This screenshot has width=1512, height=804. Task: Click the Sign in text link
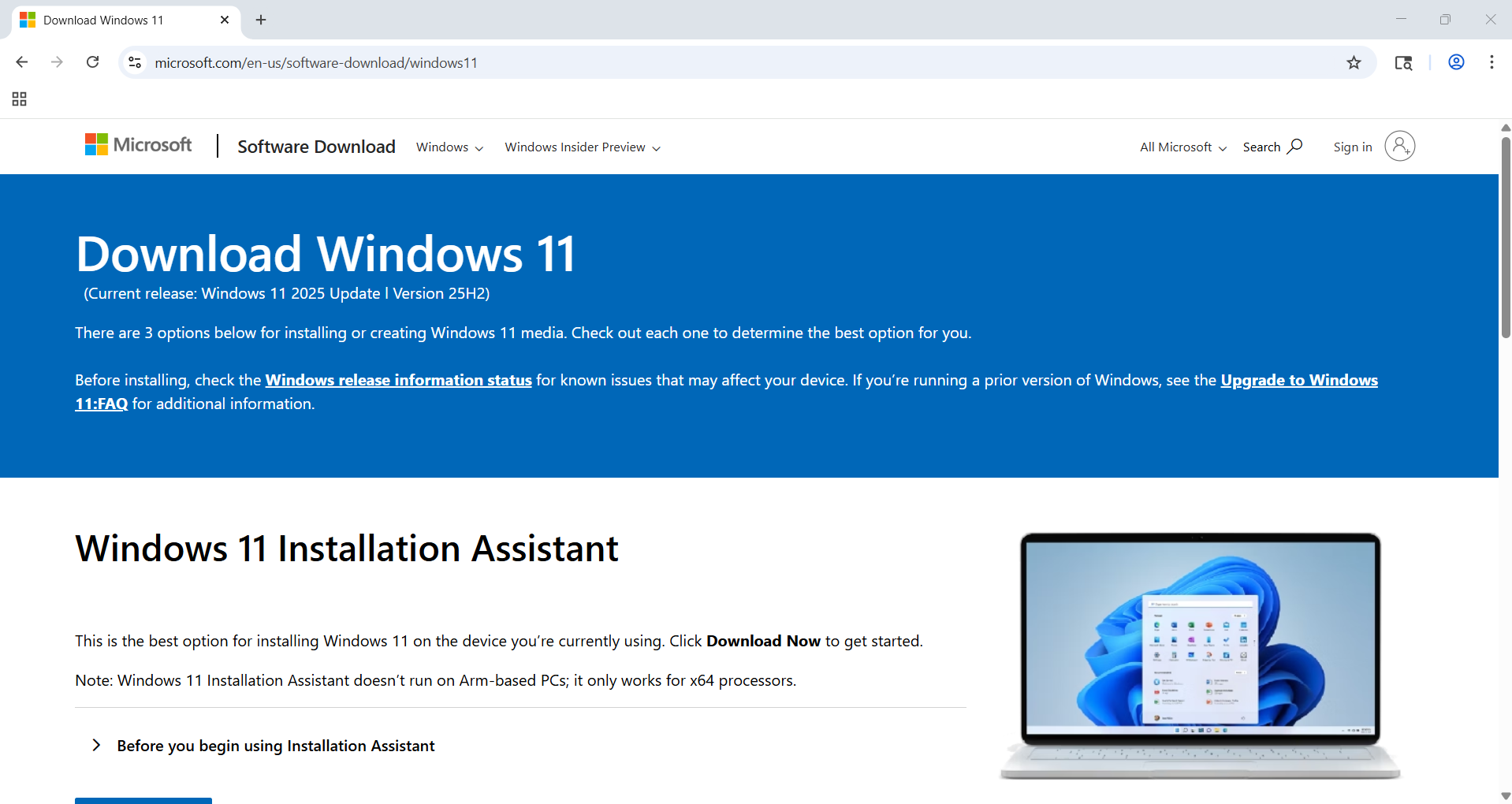pyautogui.click(x=1352, y=147)
